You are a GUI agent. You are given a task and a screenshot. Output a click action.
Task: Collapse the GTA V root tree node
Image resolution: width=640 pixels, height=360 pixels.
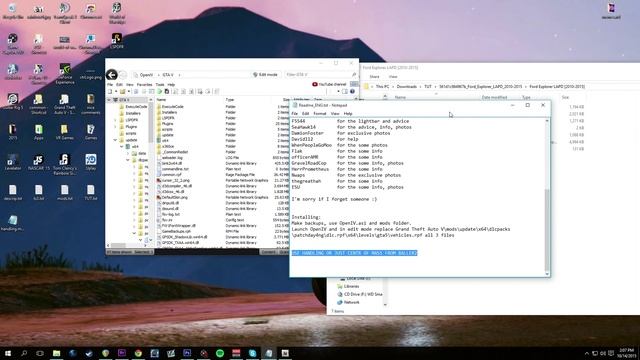(109, 100)
